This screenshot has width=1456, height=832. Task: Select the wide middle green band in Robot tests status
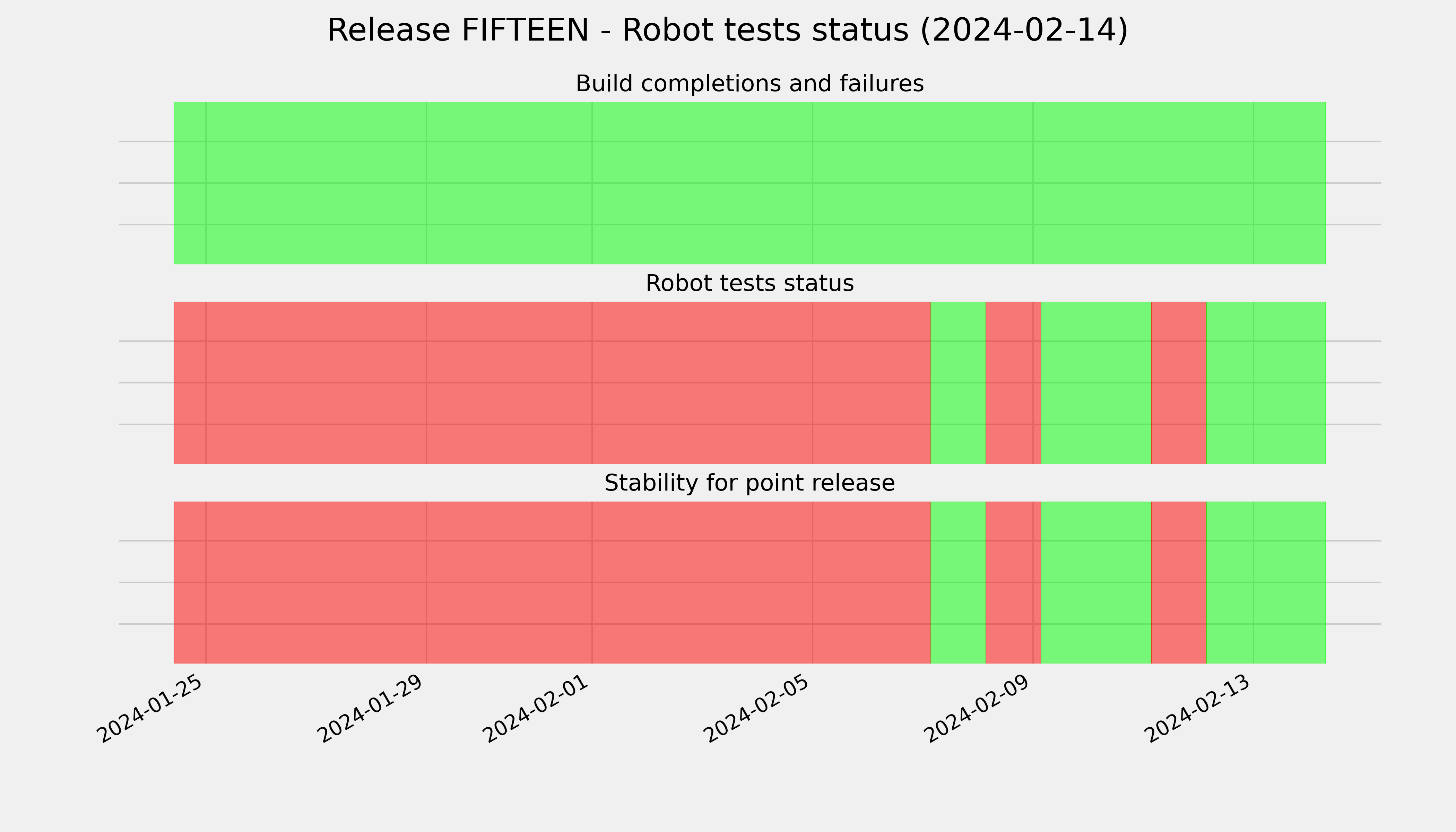pos(1096,383)
